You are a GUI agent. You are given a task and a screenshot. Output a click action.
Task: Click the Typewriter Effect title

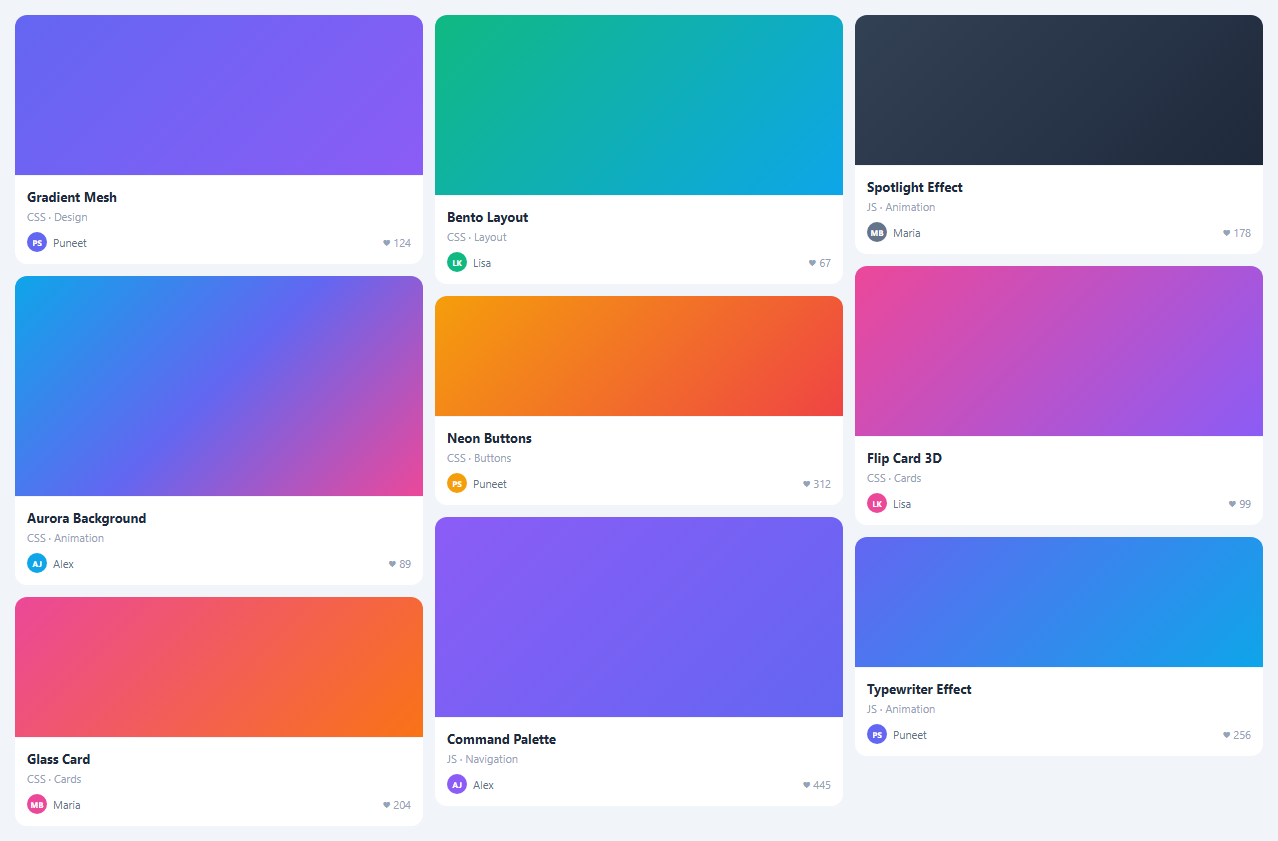(920, 689)
